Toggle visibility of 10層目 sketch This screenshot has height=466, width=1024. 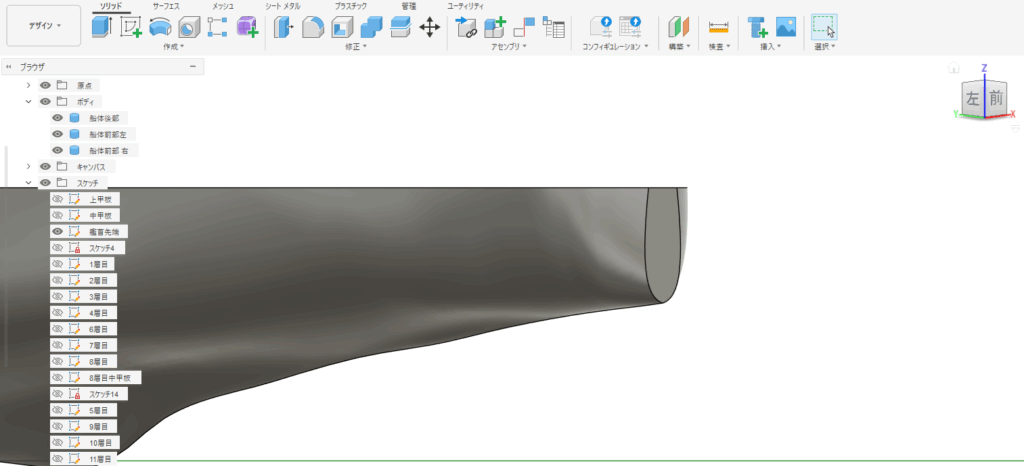pos(57,442)
